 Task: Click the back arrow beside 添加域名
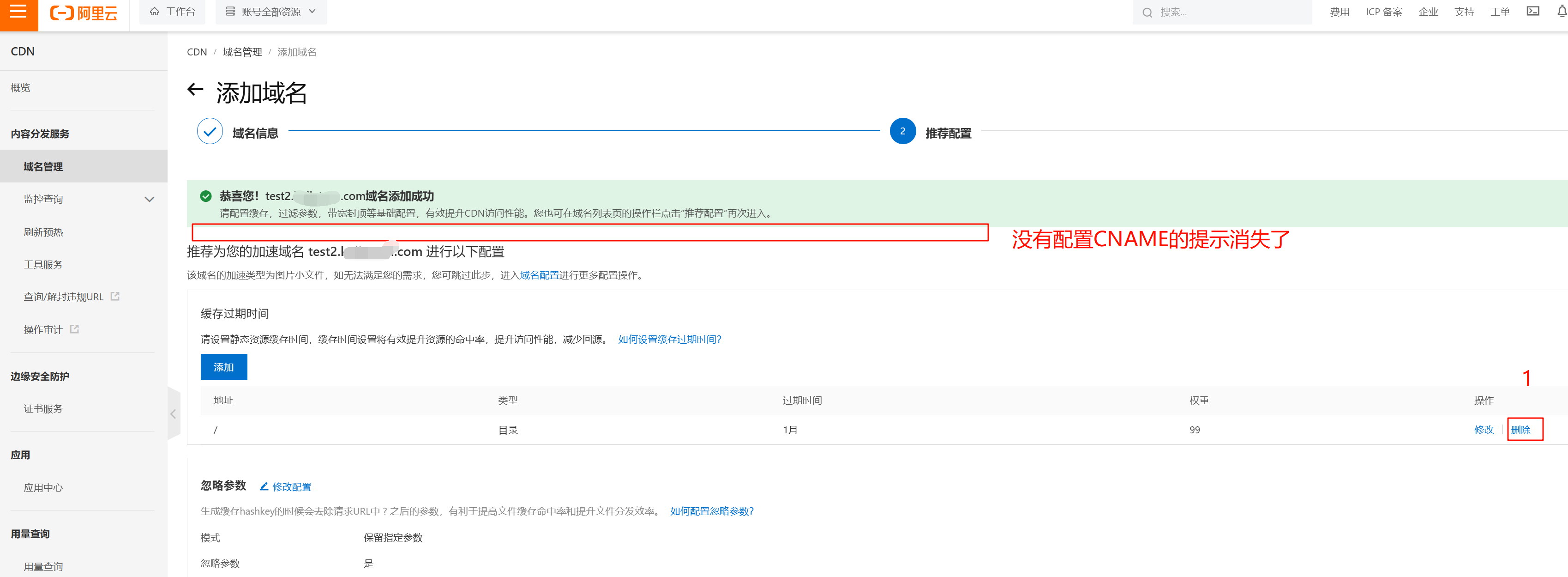195,90
